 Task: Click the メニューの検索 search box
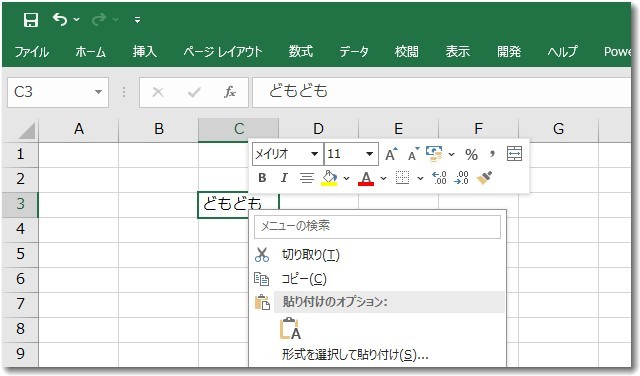pyautogui.click(x=378, y=227)
